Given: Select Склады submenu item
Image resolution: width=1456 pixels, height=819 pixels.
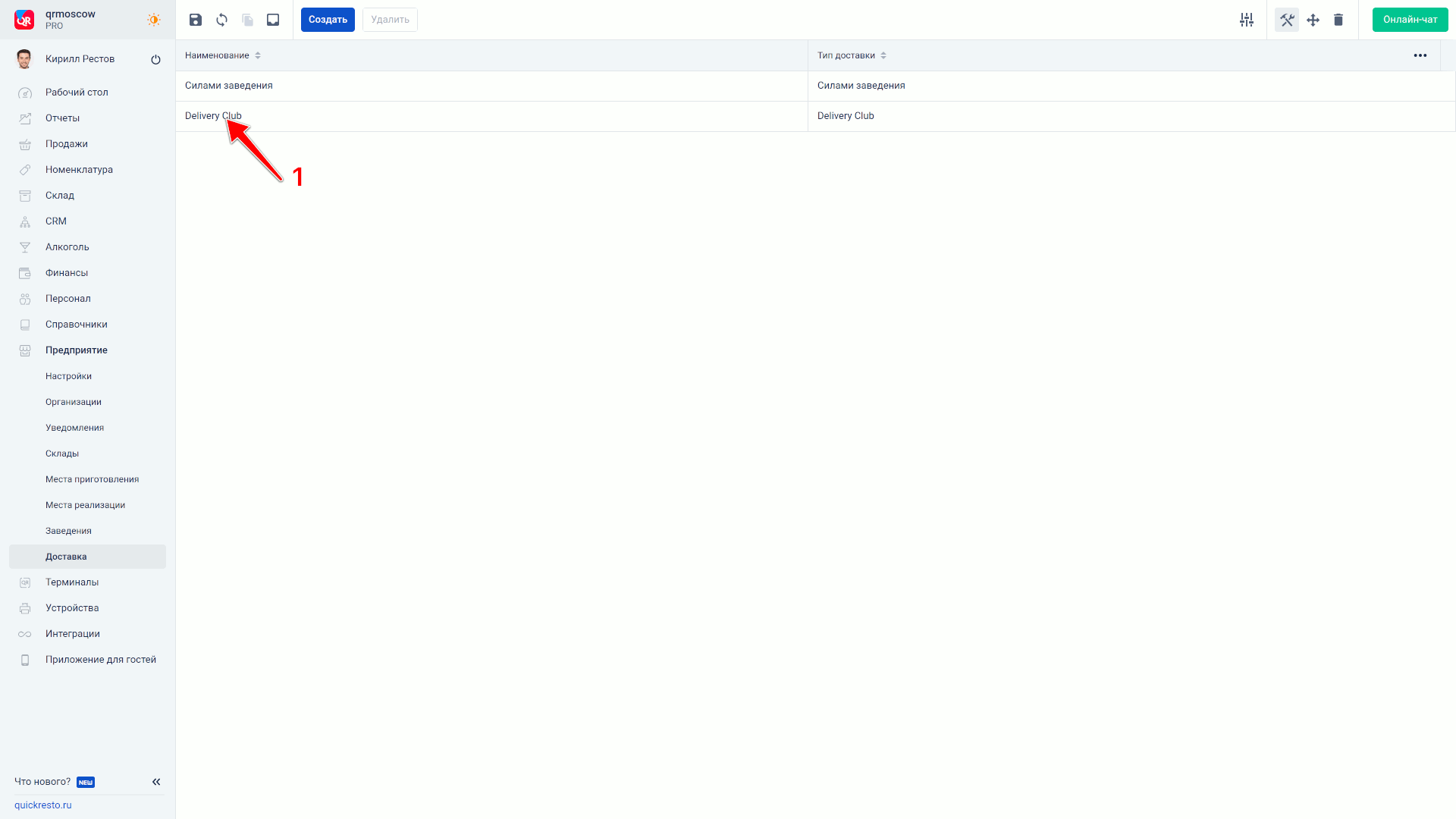Looking at the screenshot, I should point(62,453).
